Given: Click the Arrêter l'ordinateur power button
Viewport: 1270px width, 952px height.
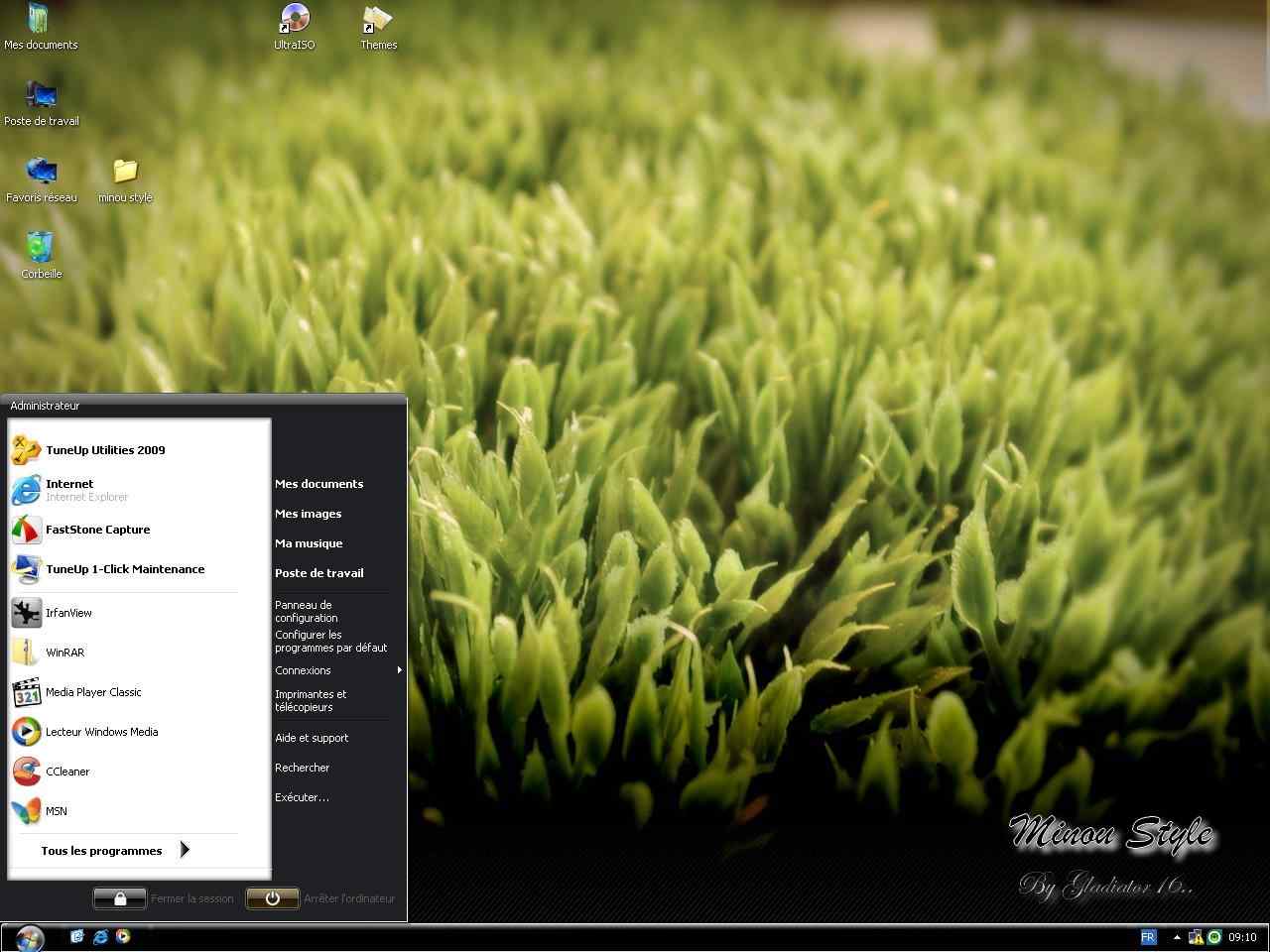Looking at the screenshot, I should pos(273,898).
